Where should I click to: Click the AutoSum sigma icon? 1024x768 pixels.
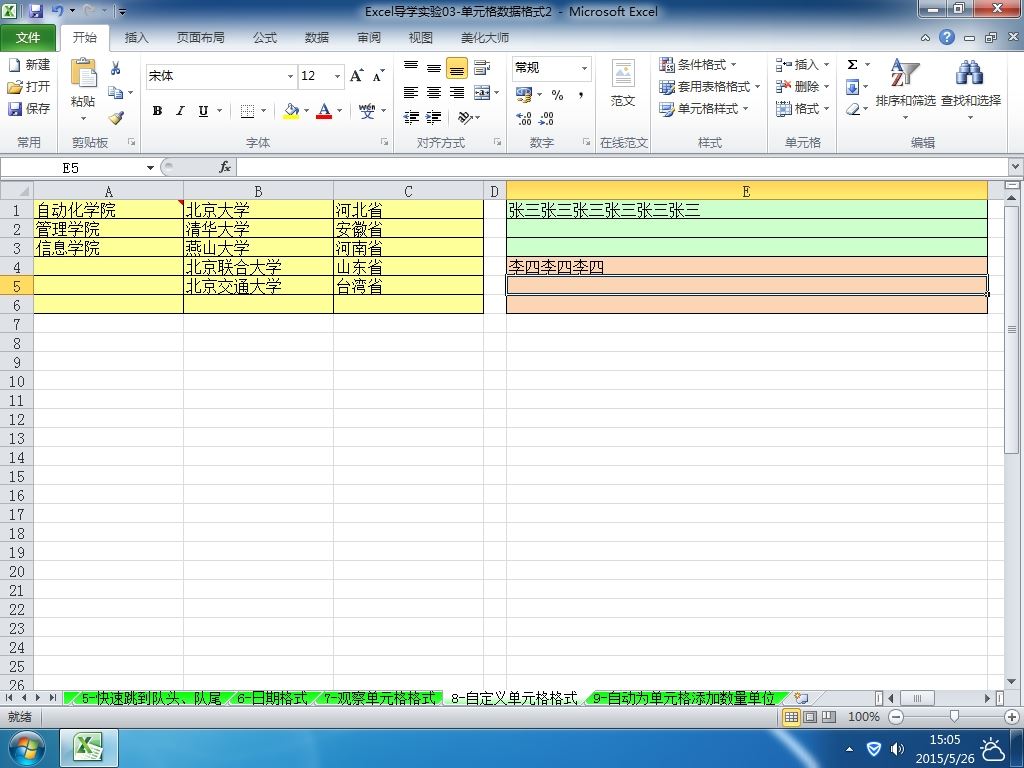[852, 65]
